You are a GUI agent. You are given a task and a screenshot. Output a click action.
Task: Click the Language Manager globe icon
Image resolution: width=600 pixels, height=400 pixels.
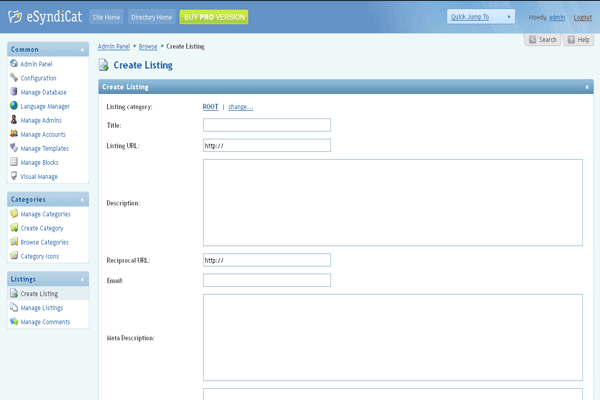14,106
